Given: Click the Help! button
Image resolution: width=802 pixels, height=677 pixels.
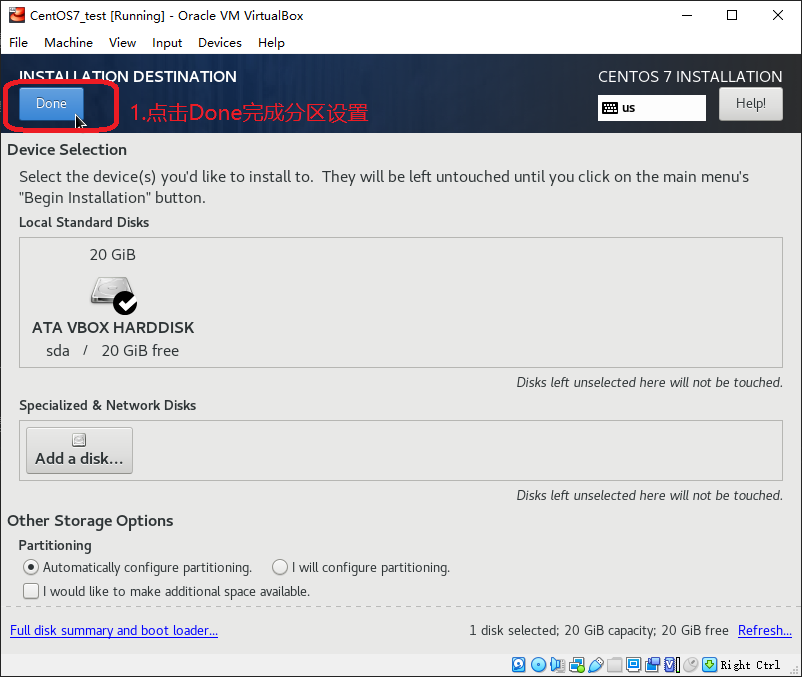Looking at the screenshot, I should pos(750,104).
